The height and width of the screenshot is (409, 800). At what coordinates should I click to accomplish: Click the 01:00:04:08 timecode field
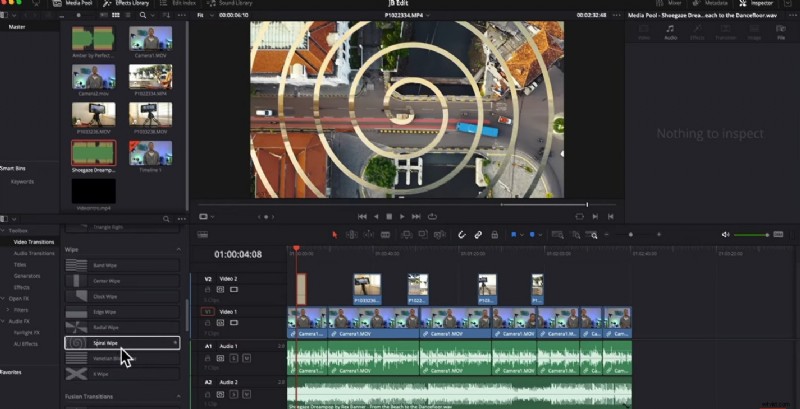238,254
